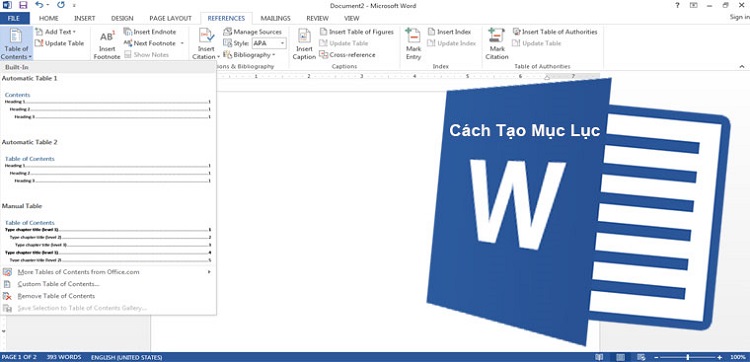Open the FILE tab
Image resolution: width=750 pixels, height=362 pixels.
pos(15,18)
